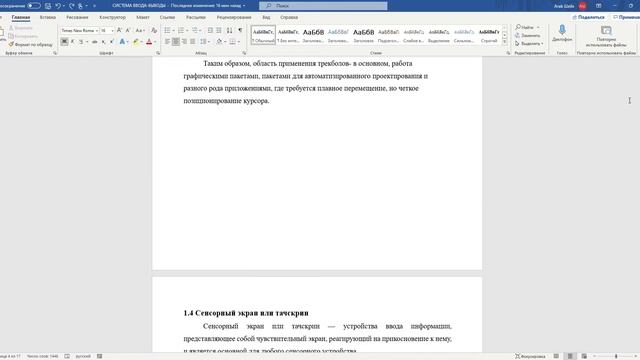
Task: Undo the last action
Action: [x=58, y=6]
